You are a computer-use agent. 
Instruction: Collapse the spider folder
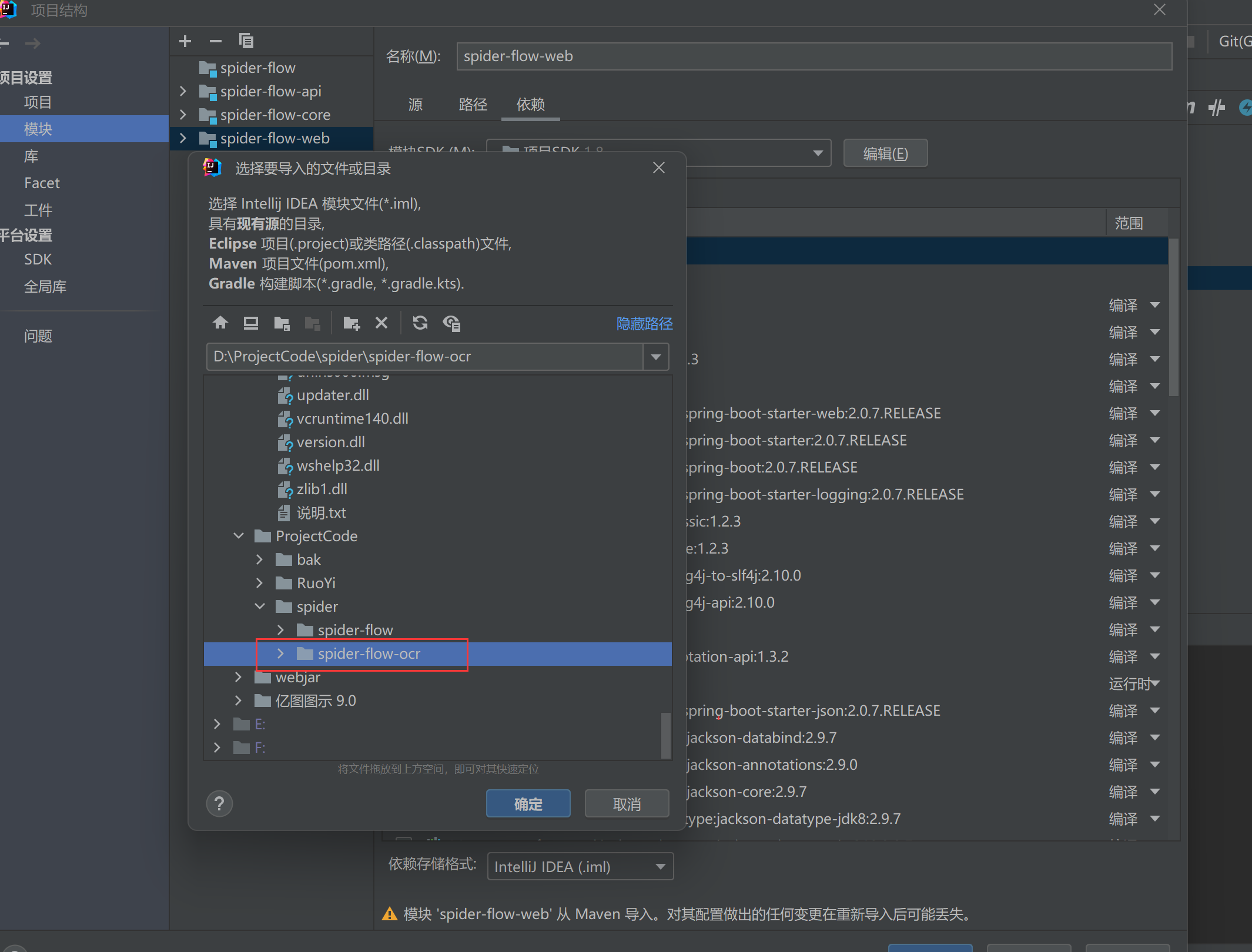pyautogui.click(x=260, y=606)
